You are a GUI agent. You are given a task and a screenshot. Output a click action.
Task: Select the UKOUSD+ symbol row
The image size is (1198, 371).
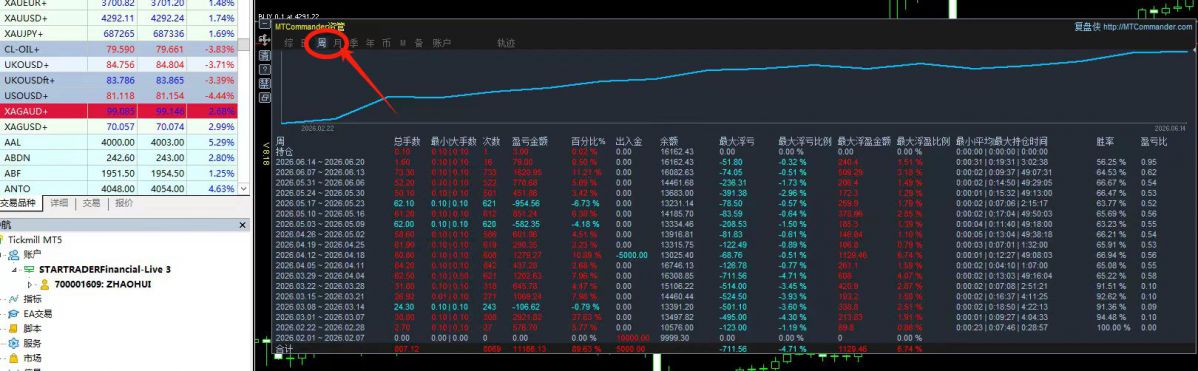(118, 64)
